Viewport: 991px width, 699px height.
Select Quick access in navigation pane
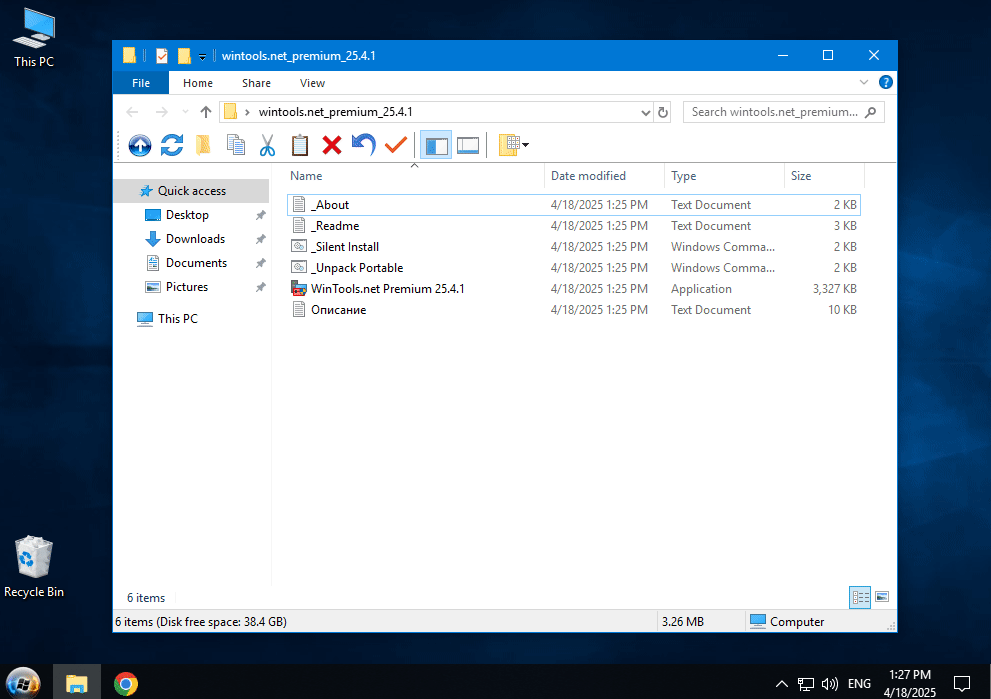coord(192,191)
